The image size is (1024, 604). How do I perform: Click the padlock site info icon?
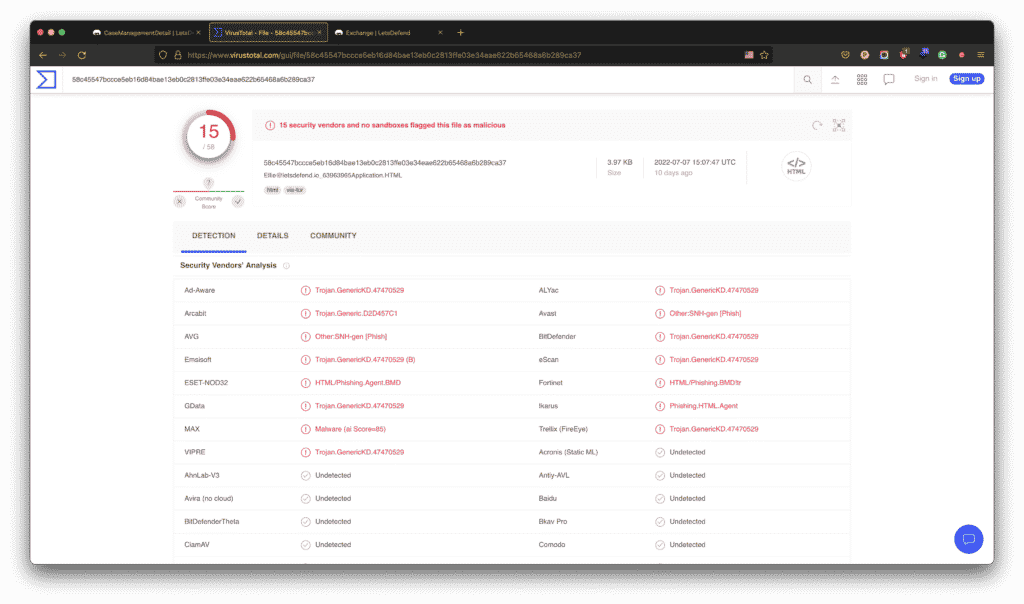pyautogui.click(x=178, y=56)
